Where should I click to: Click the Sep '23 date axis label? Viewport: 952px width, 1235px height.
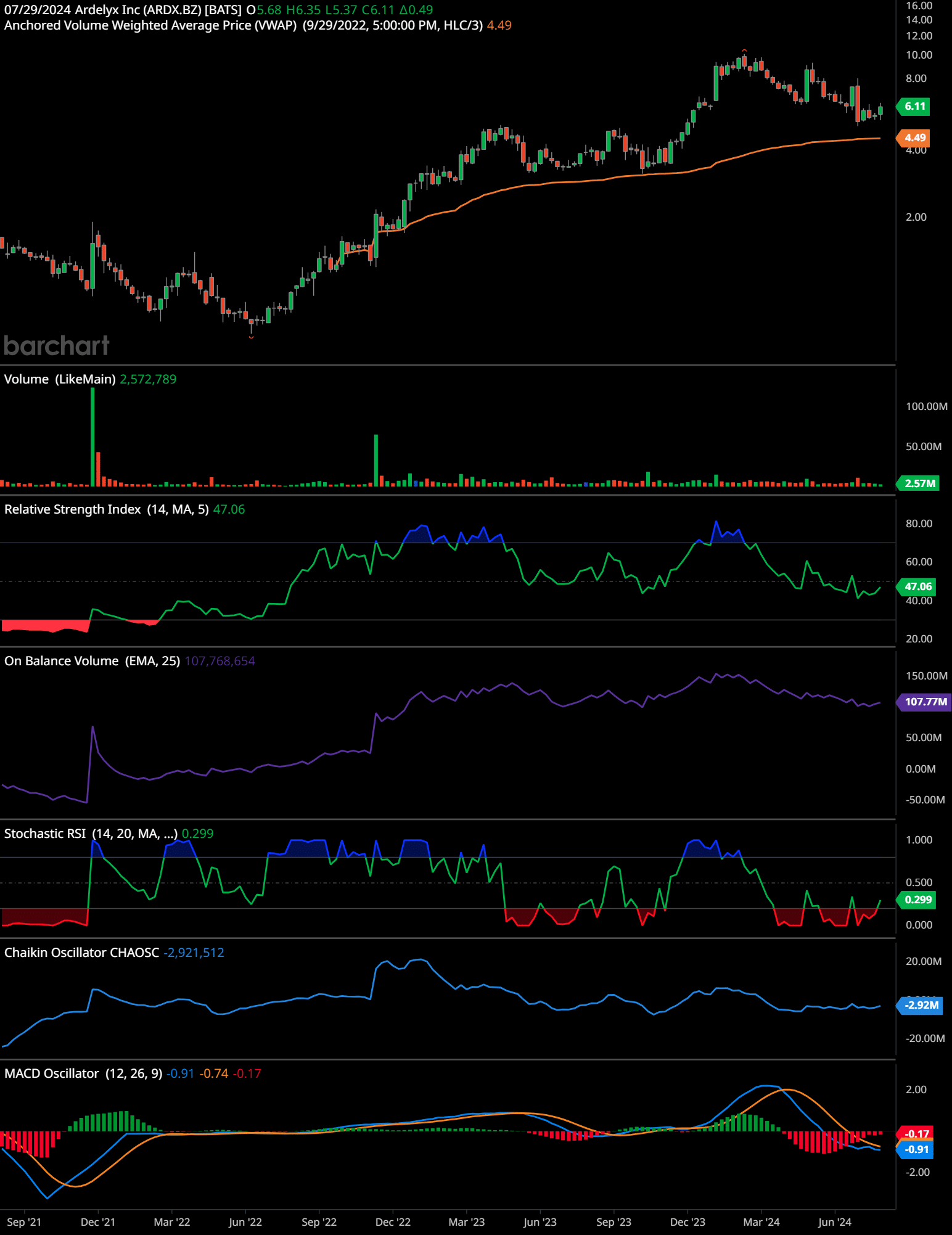click(614, 1222)
